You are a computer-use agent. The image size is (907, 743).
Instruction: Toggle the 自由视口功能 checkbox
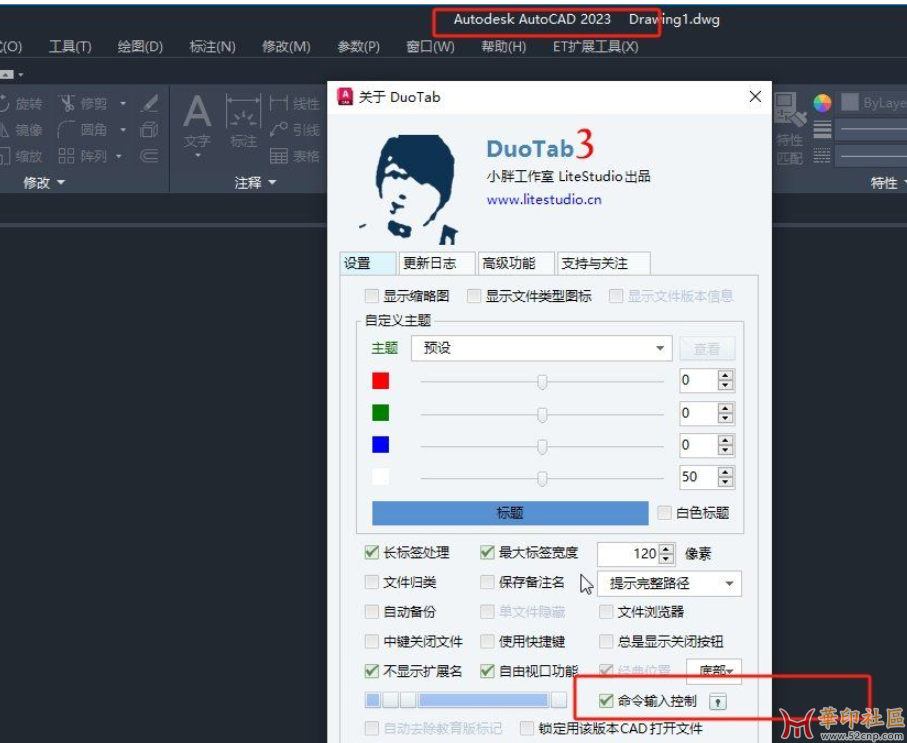(x=487, y=671)
